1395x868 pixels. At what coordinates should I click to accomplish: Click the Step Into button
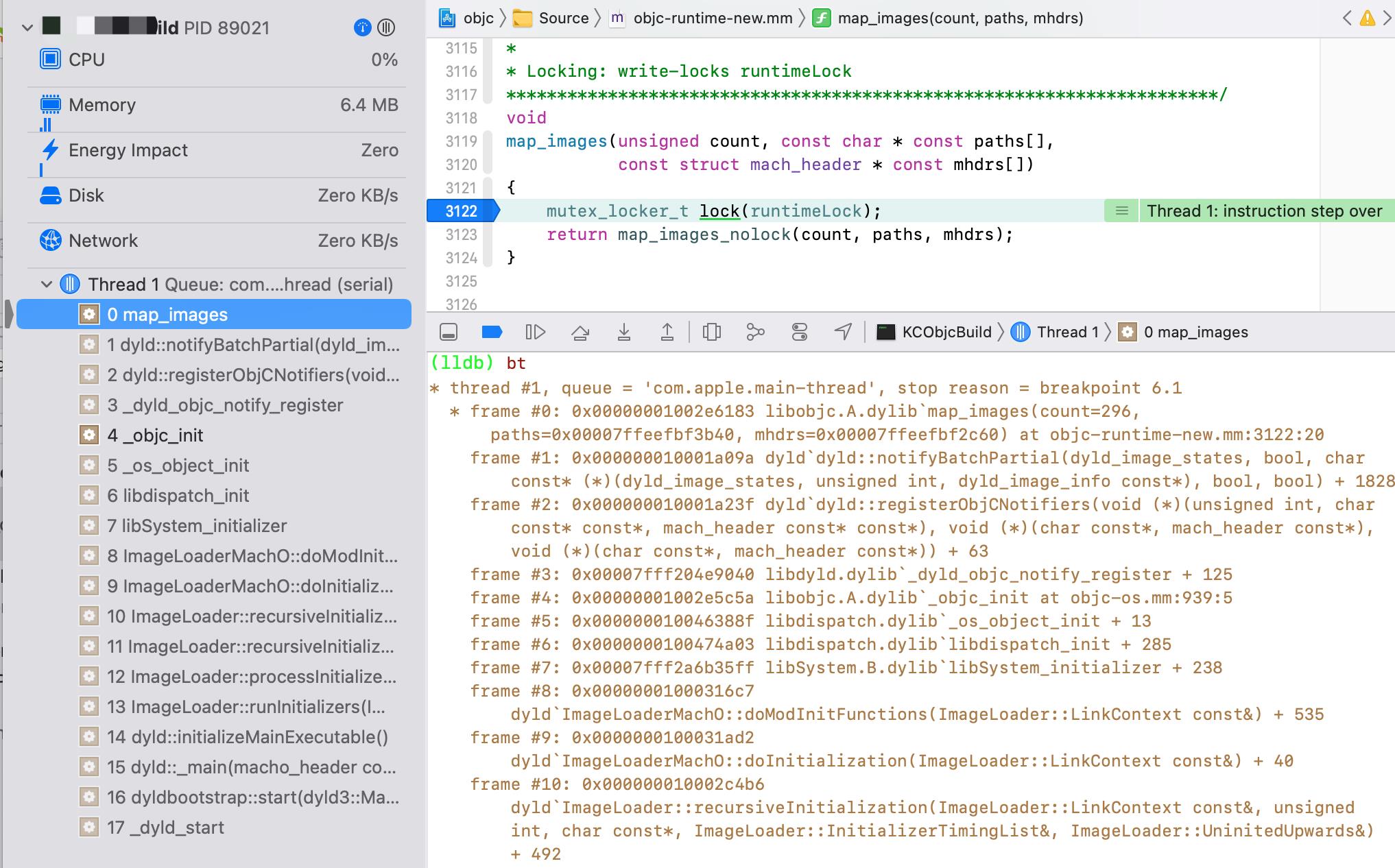tap(624, 333)
